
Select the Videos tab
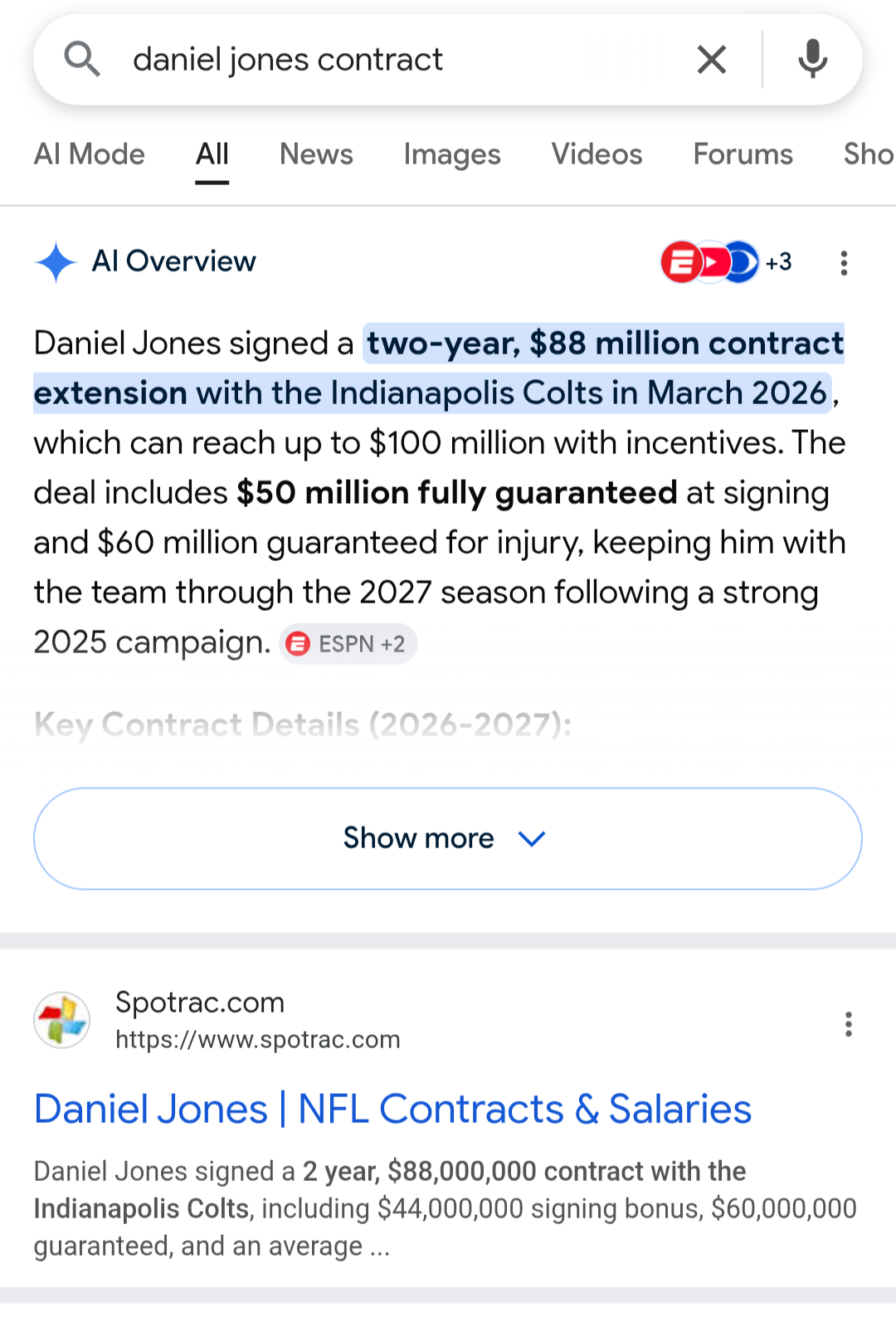[597, 154]
